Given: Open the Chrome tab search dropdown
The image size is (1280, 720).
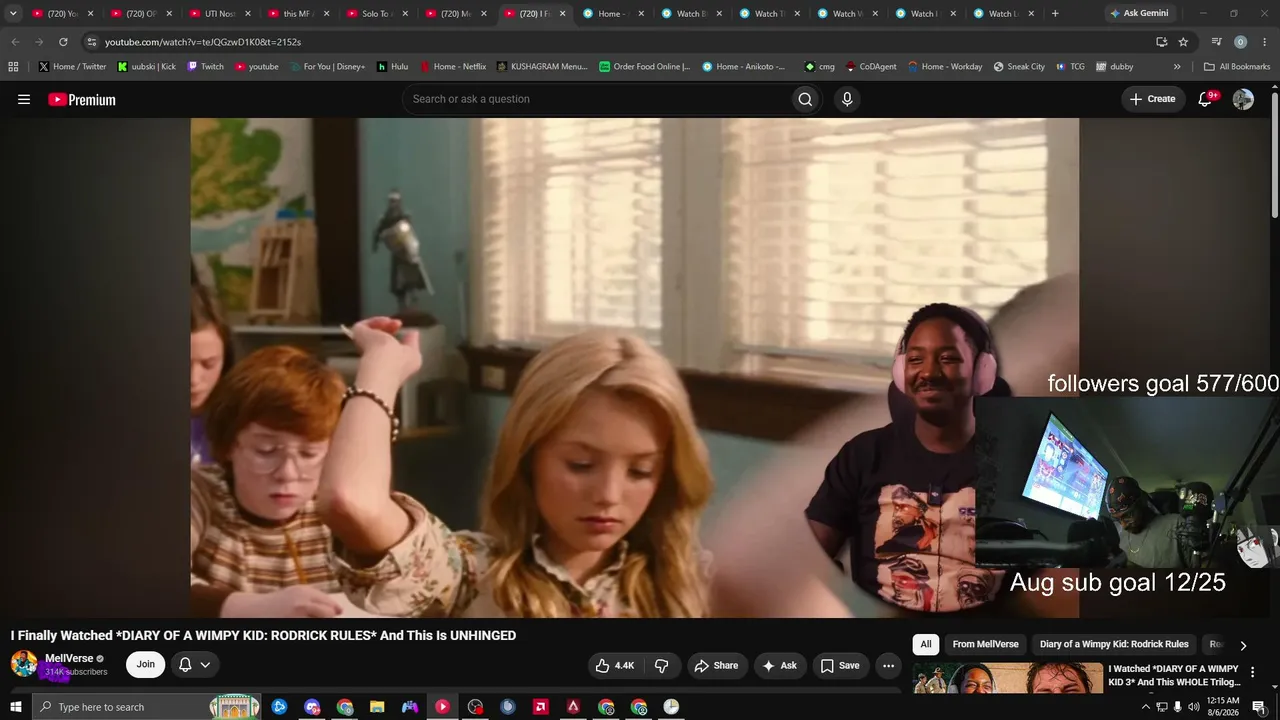Looking at the screenshot, I should point(13,13).
